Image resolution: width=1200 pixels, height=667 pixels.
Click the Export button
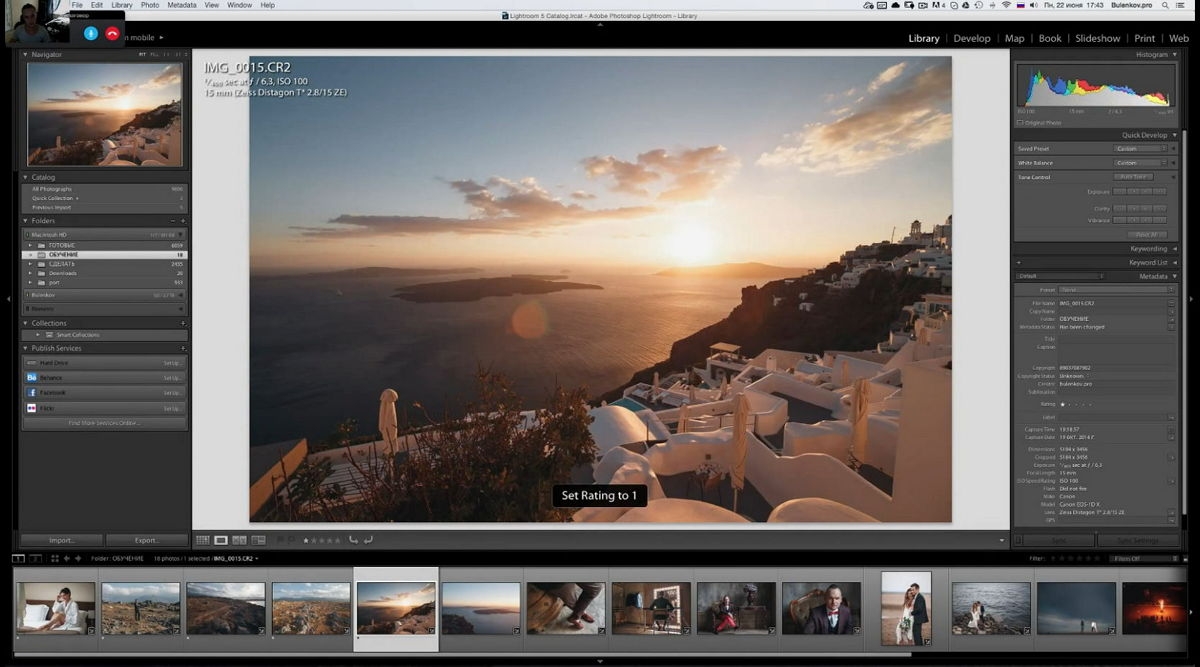point(147,540)
